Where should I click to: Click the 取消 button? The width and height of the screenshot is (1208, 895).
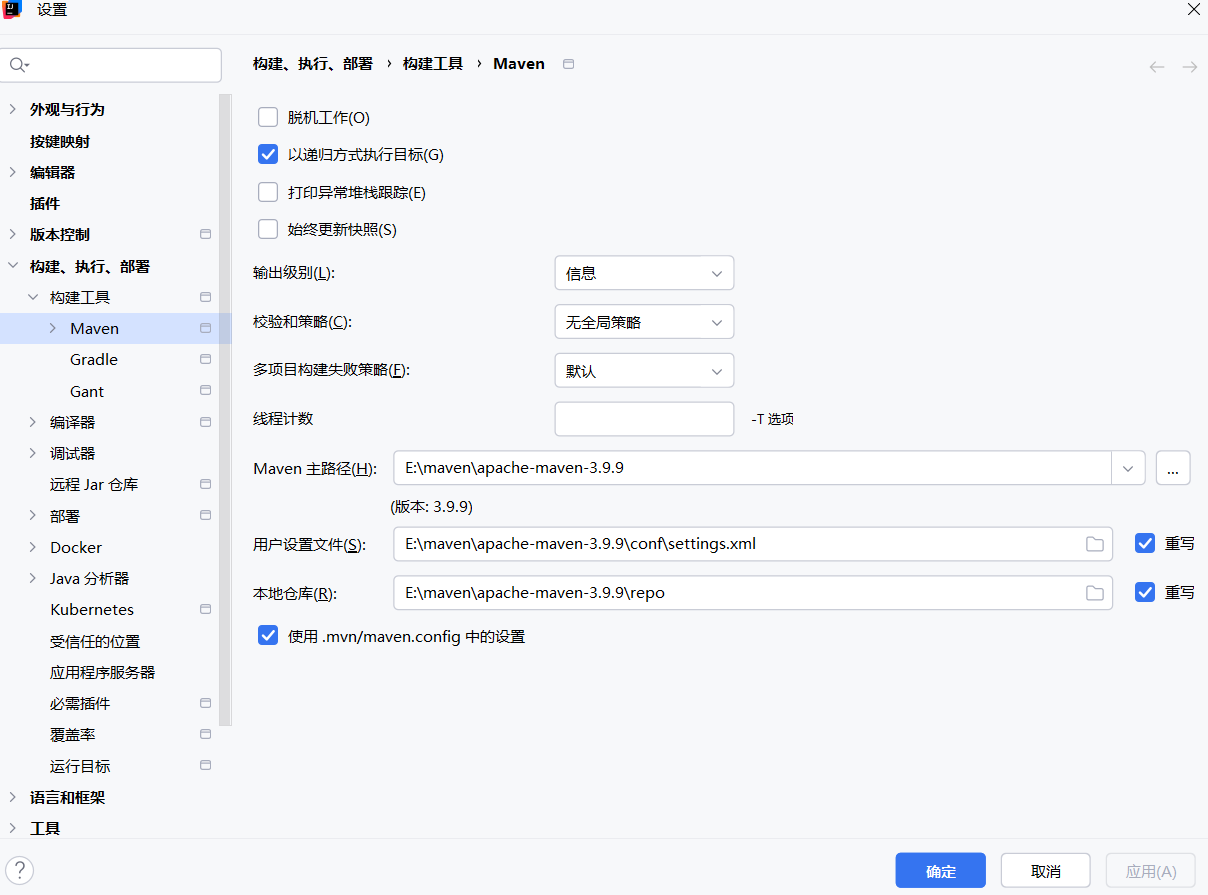click(x=1046, y=871)
